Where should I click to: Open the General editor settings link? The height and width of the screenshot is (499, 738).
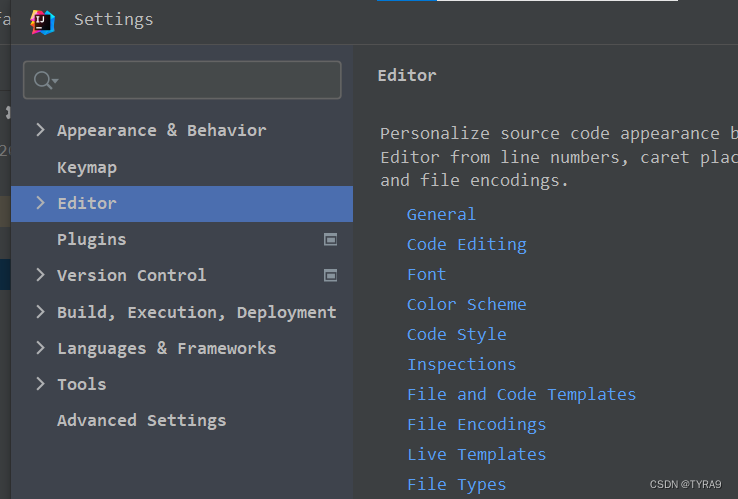click(x=441, y=214)
